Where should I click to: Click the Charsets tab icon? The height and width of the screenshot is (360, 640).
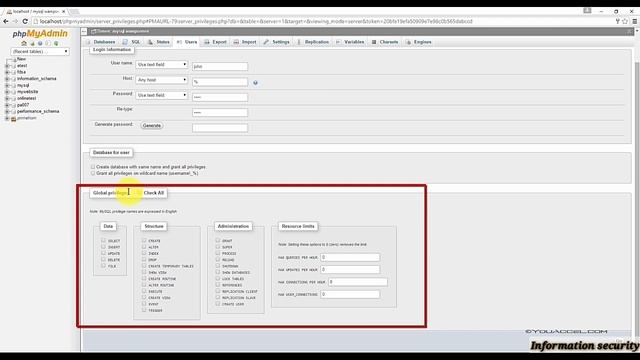click(x=374, y=42)
